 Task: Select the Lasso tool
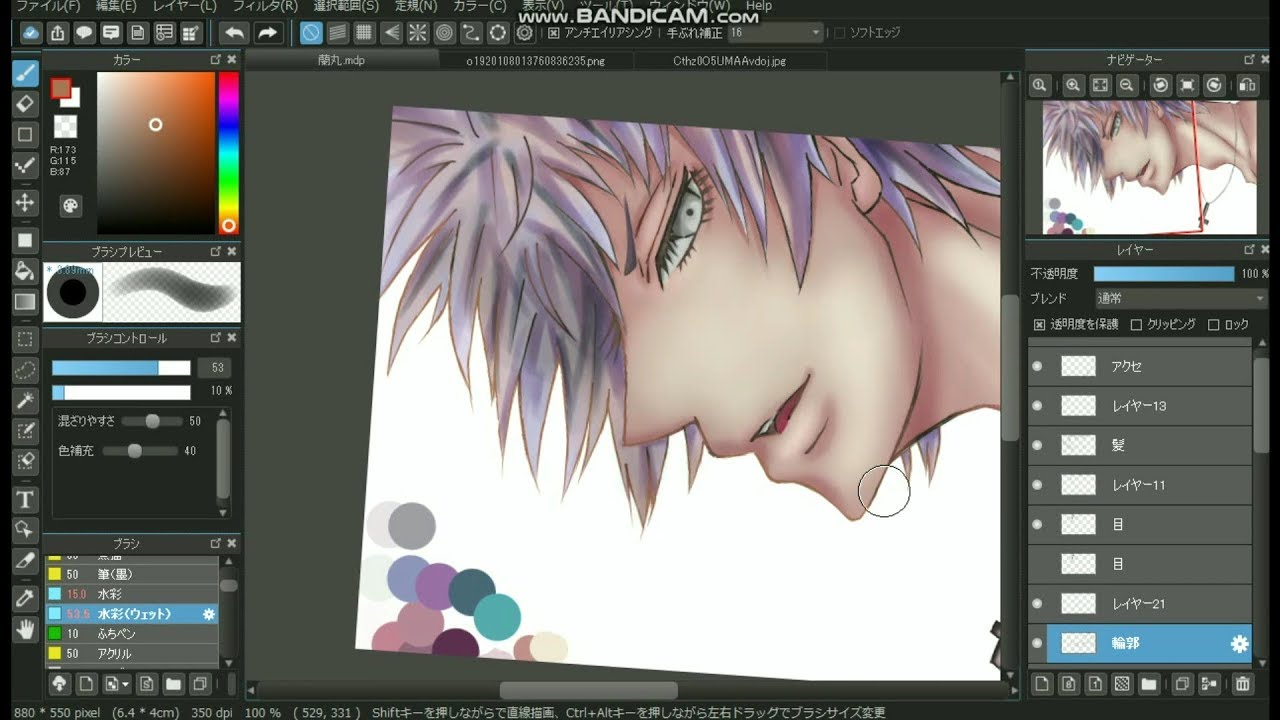26,370
